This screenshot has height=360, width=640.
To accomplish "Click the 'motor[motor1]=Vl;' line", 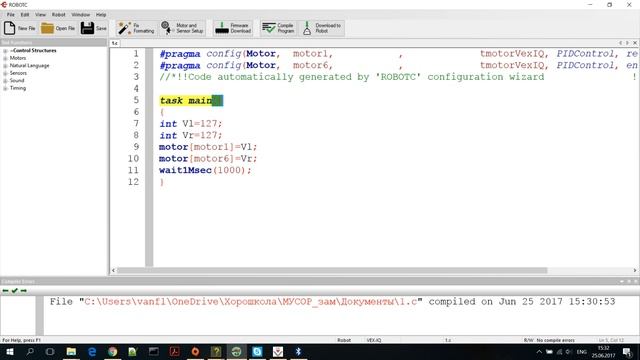I will (x=208, y=147).
